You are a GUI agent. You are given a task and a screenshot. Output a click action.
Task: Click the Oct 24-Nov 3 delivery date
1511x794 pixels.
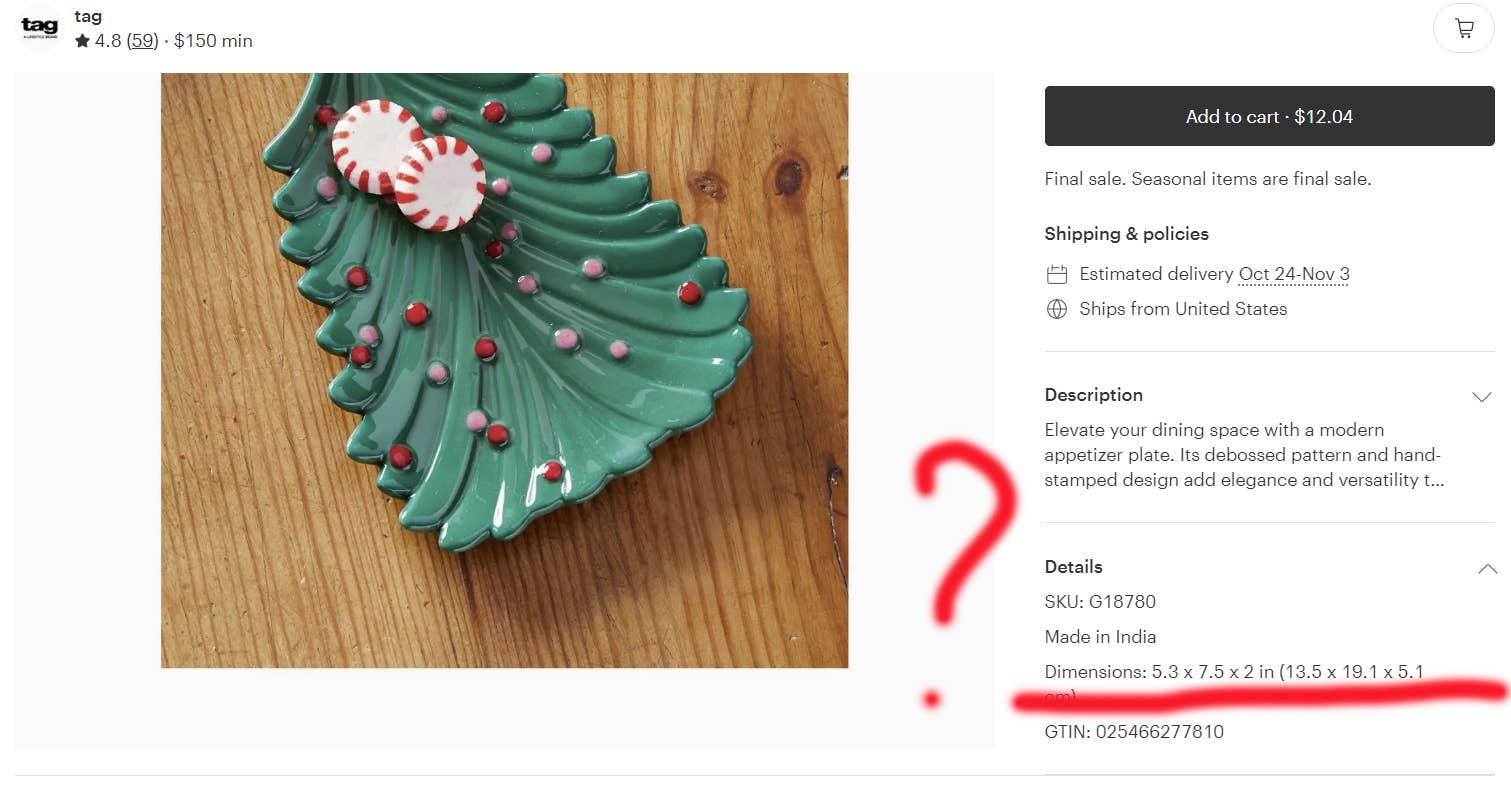click(1294, 274)
